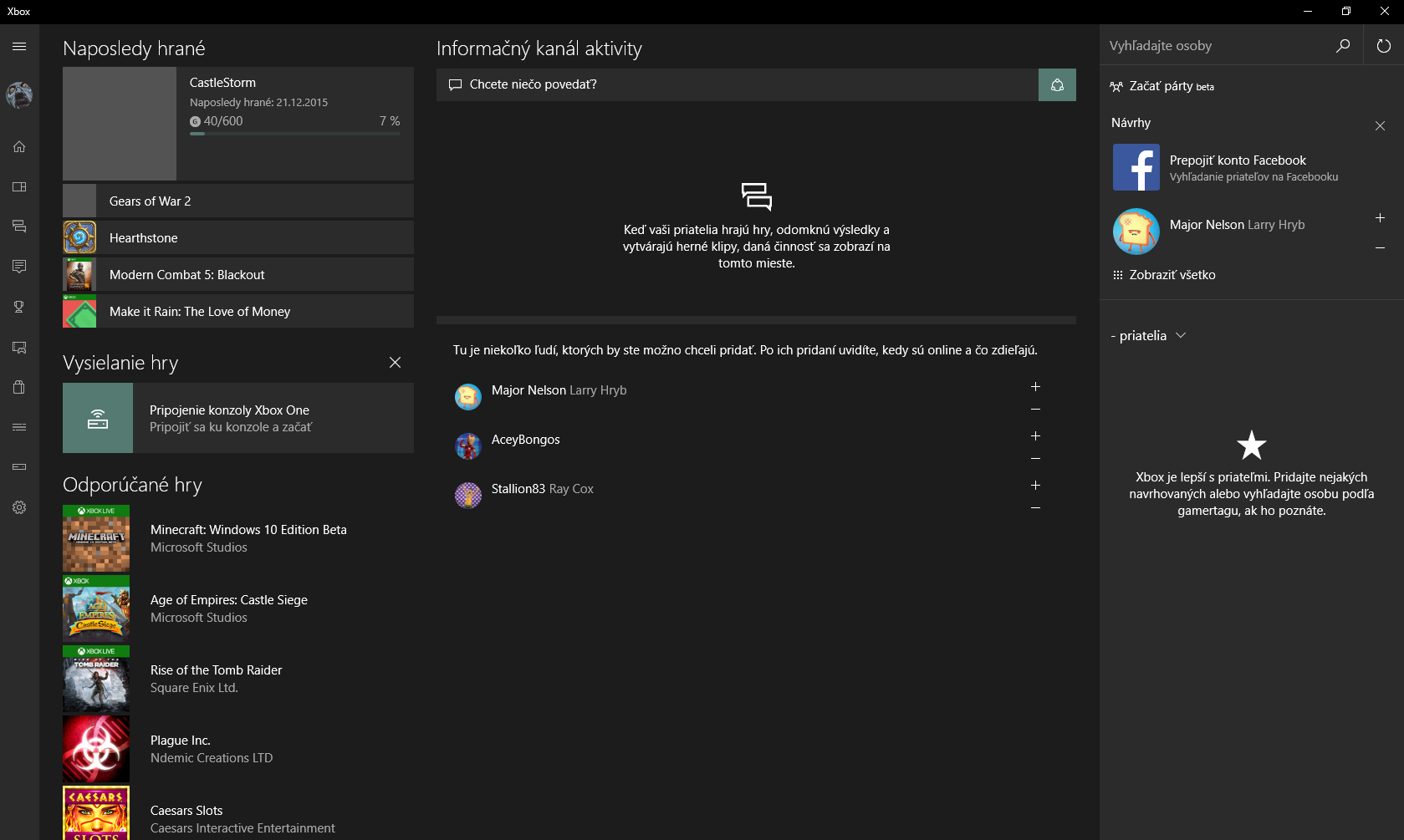
Task: Click the Chcete niečo povedať? input box
Action: [x=738, y=84]
